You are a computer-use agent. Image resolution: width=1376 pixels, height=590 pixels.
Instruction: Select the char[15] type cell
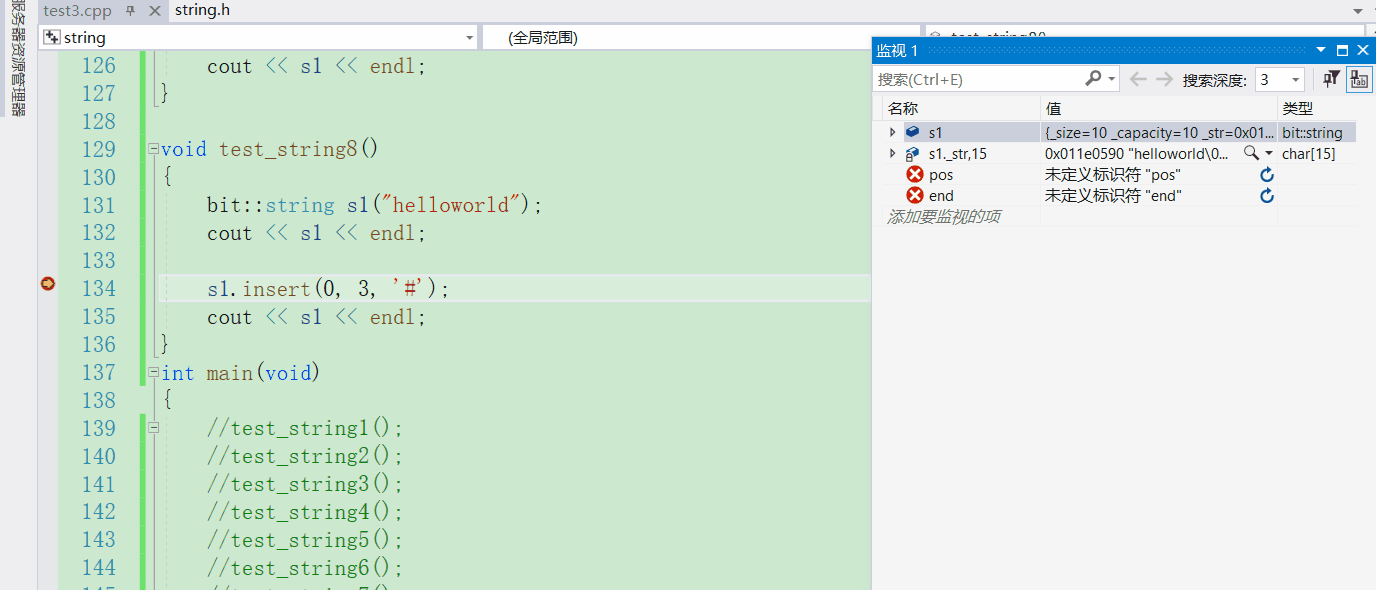pos(1308,154)
